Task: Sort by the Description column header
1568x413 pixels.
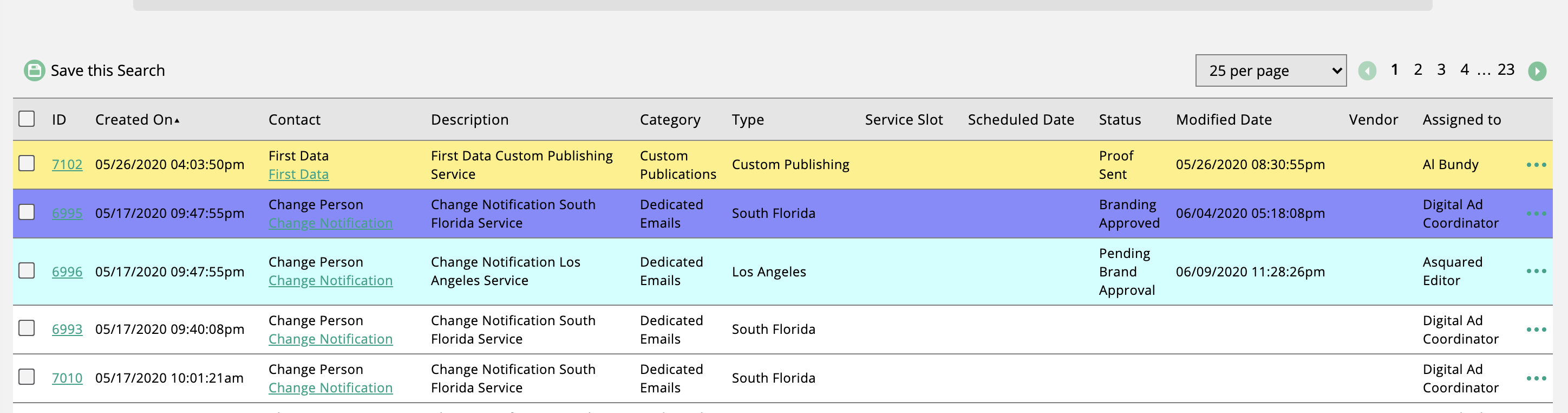Action: 469,120
